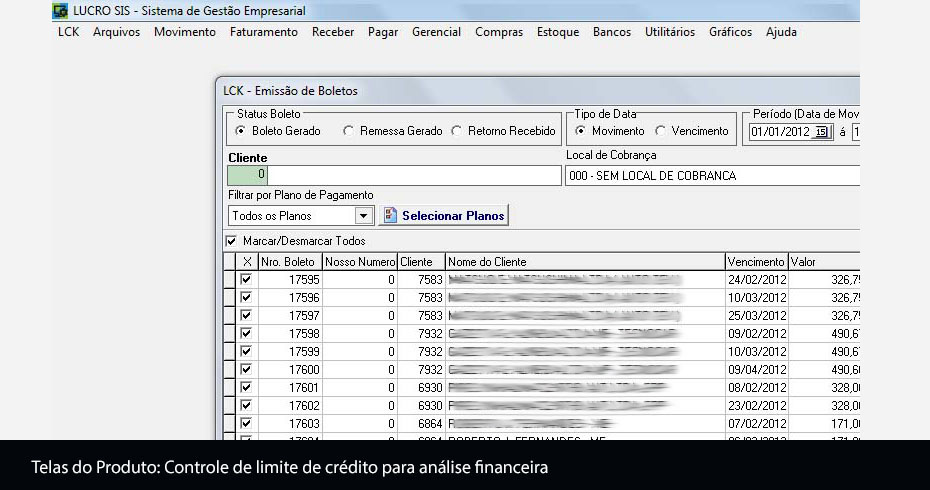Uncheck boleto 17602 row checkbox
Viewport: 930px width, 490px height.
[246, 405]
